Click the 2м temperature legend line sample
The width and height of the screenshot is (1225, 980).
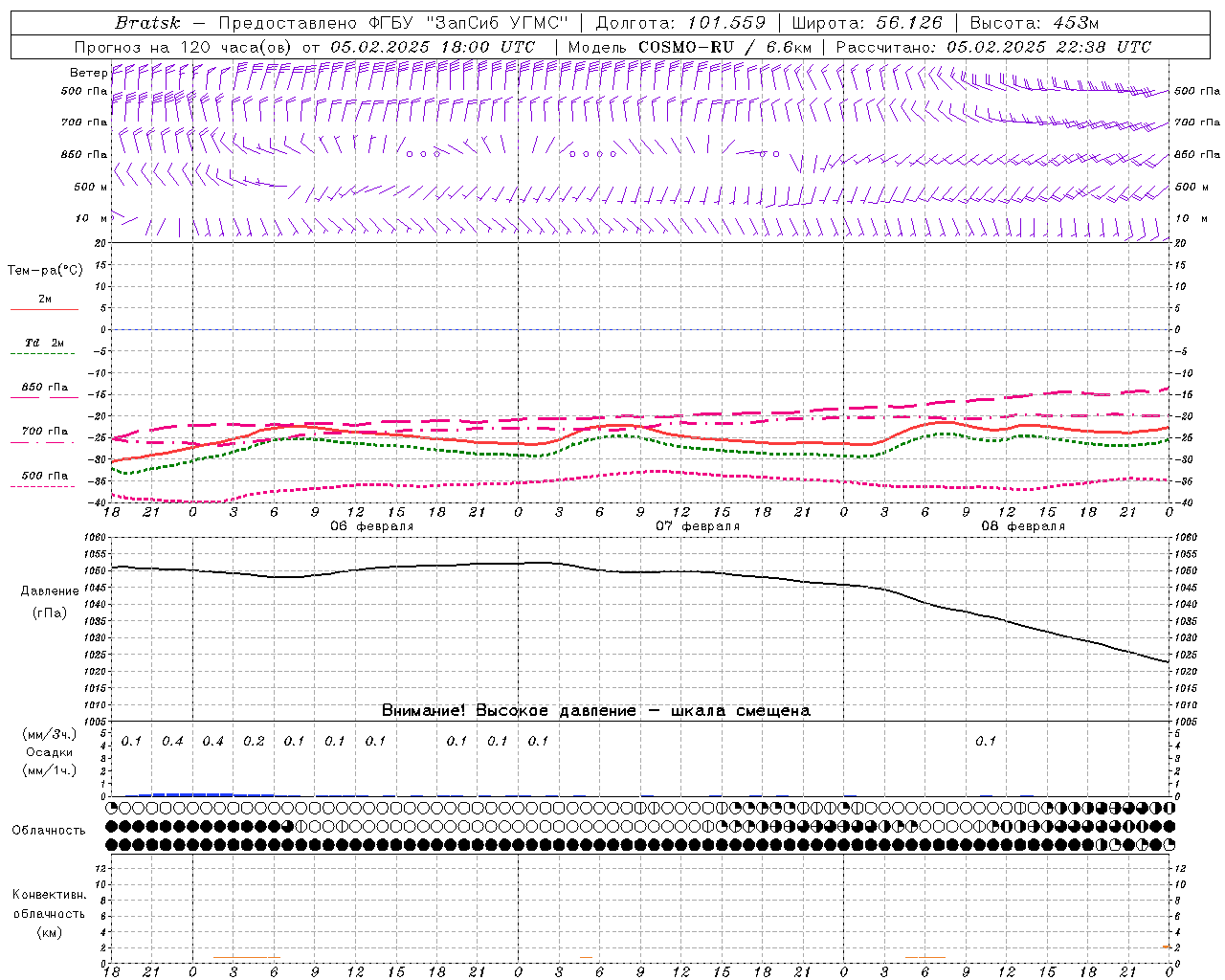pyautogui.click(x=44, y=309)
